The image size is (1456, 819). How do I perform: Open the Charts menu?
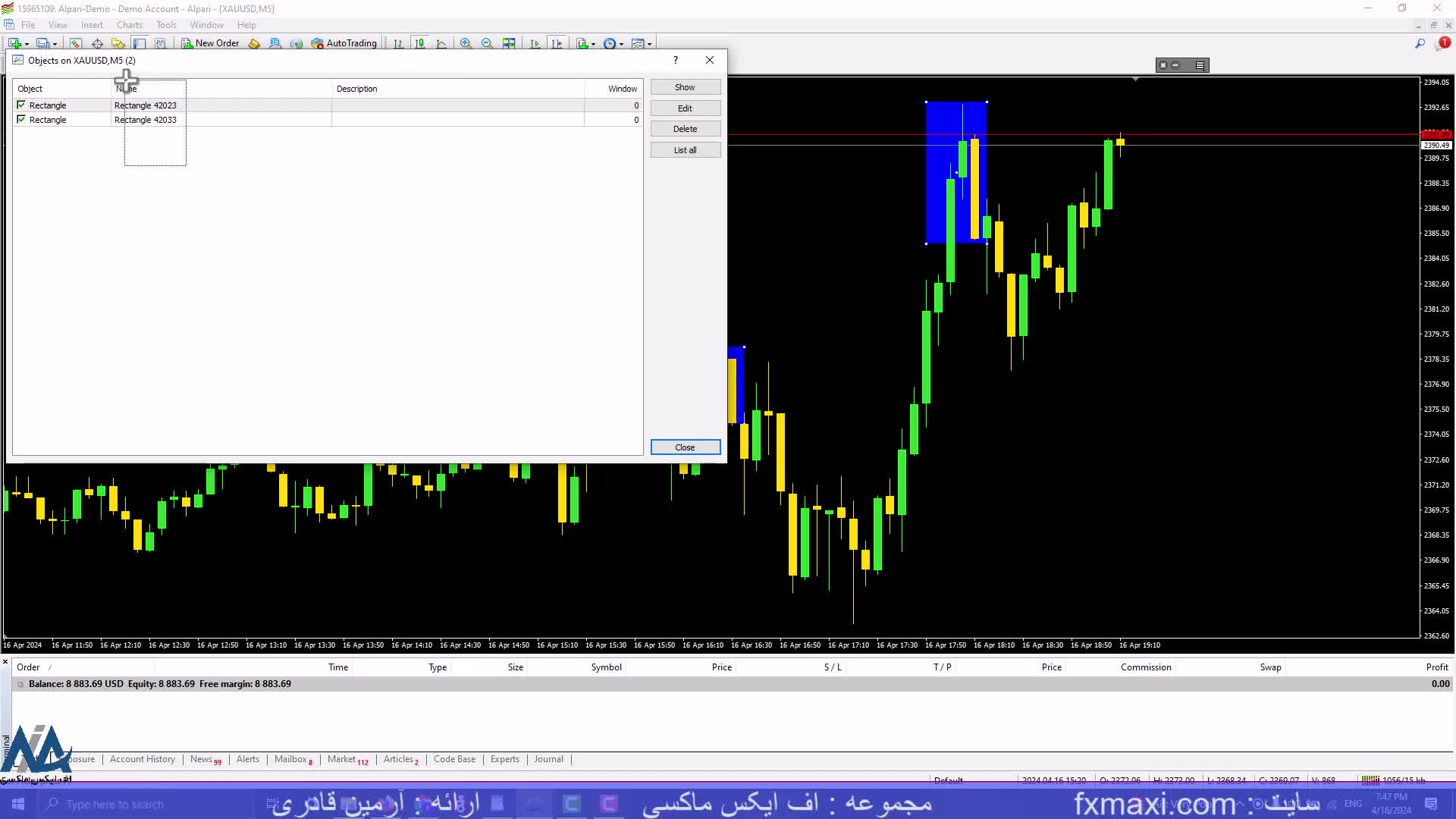pos(130,25)
